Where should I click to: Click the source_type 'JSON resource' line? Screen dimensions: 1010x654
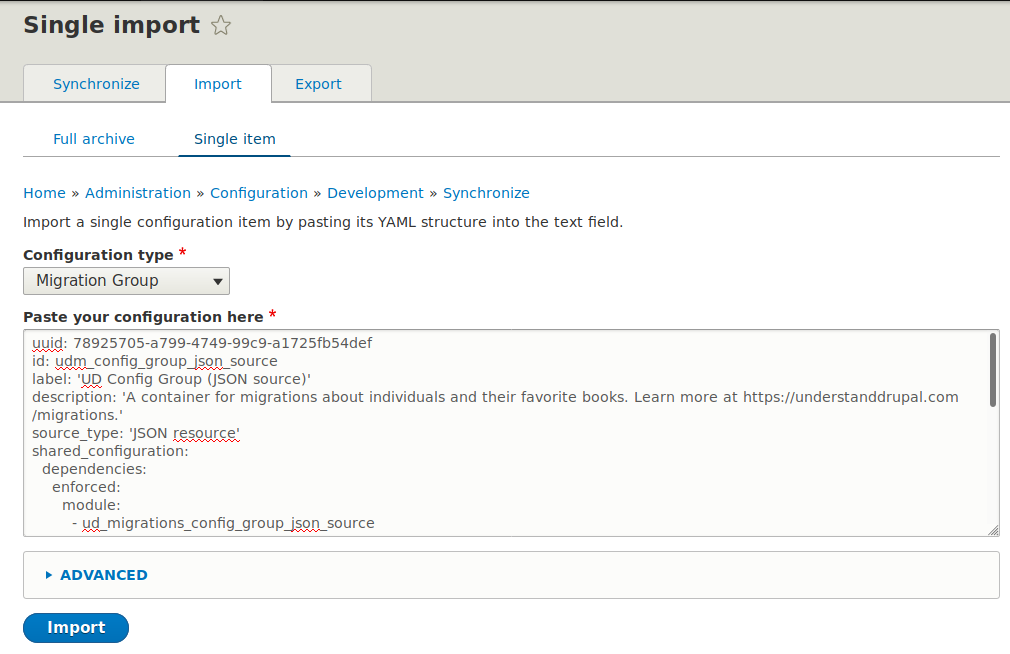136,433
